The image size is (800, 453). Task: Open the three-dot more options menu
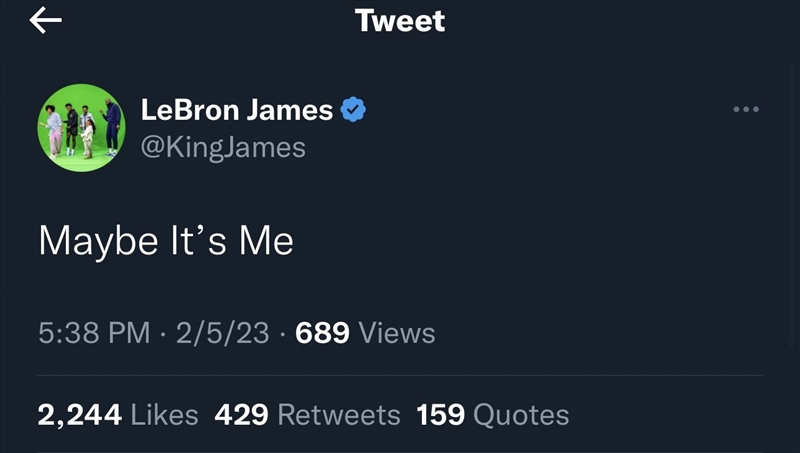746,109
